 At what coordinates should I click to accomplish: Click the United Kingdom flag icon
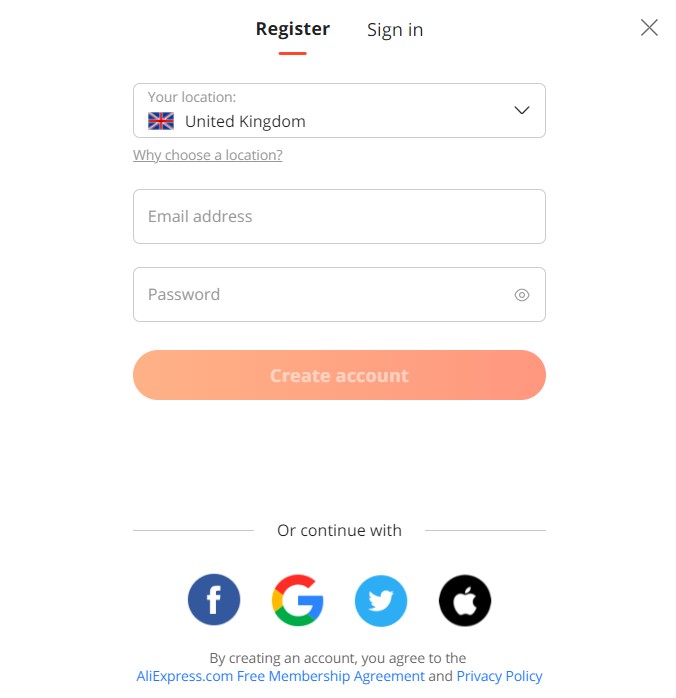(161, 121)
